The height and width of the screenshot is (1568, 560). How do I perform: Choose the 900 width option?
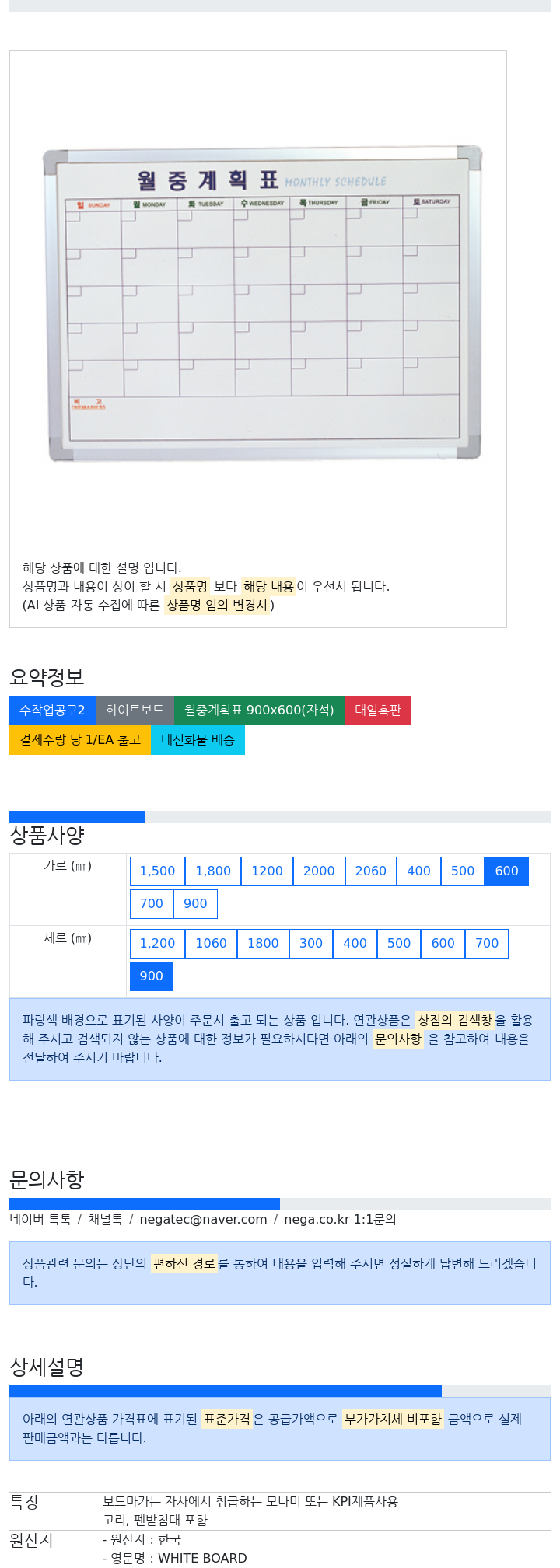(x=195, y=903)
